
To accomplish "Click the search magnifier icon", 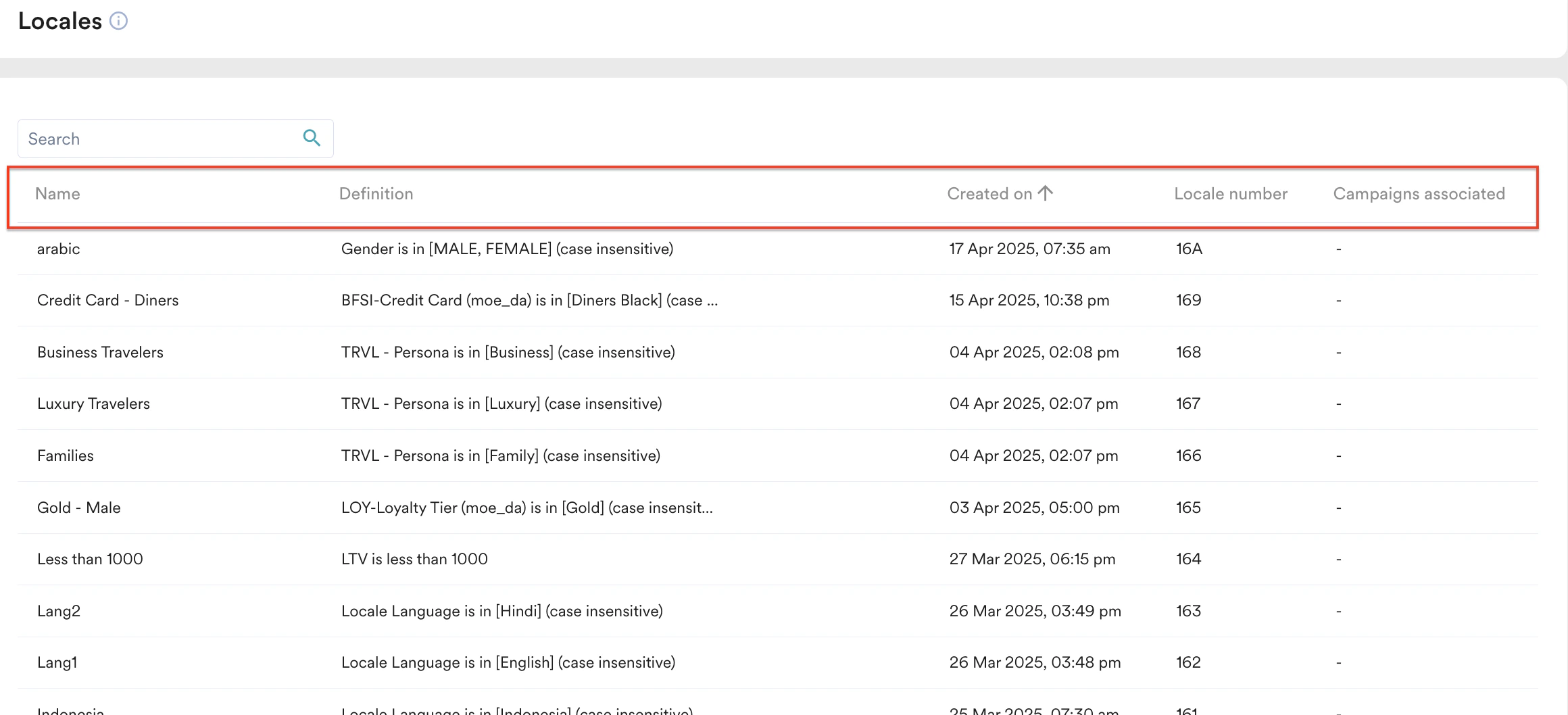I will click(312, 137).
